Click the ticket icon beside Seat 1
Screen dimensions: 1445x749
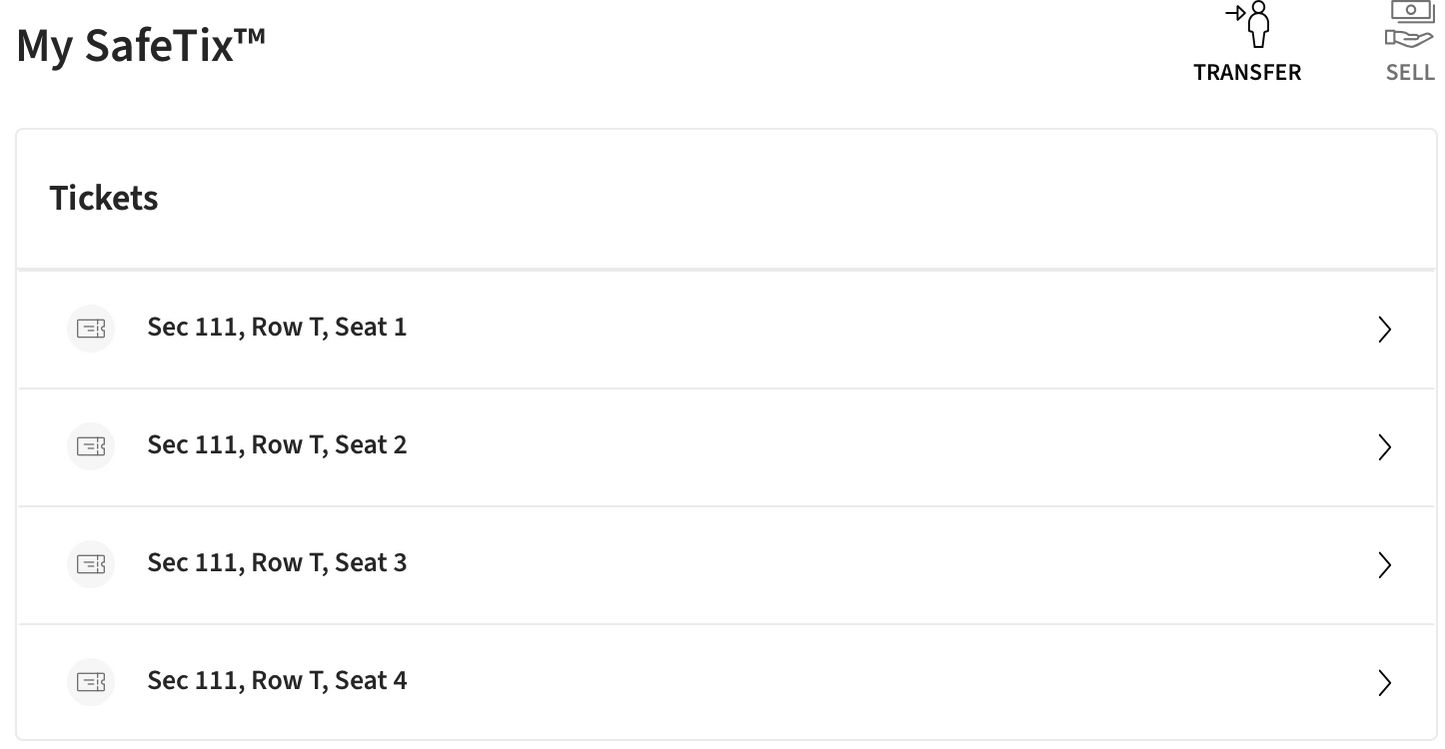pyautogui.click(x=91, y=329)
